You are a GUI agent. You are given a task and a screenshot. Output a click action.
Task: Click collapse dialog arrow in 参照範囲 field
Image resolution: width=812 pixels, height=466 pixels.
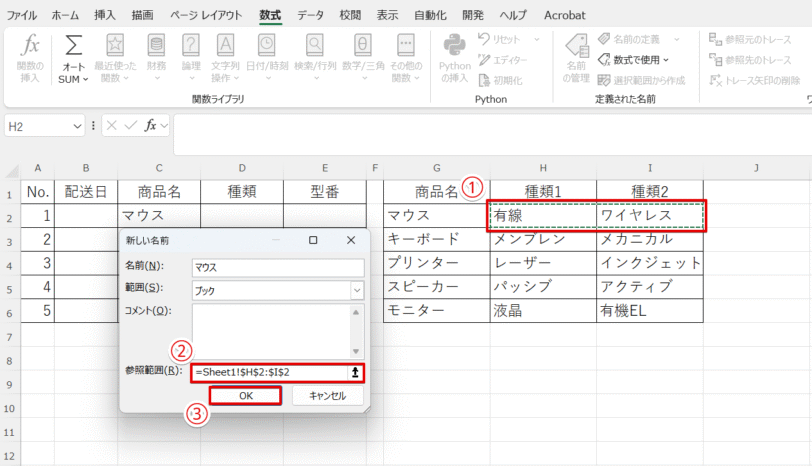click(355, 372)
